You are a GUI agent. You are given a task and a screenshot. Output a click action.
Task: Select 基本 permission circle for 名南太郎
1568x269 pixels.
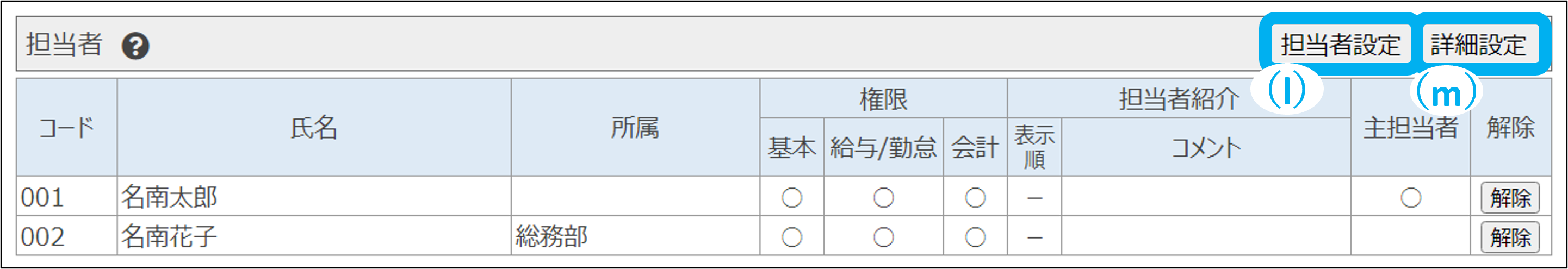[x=791, y=198]
